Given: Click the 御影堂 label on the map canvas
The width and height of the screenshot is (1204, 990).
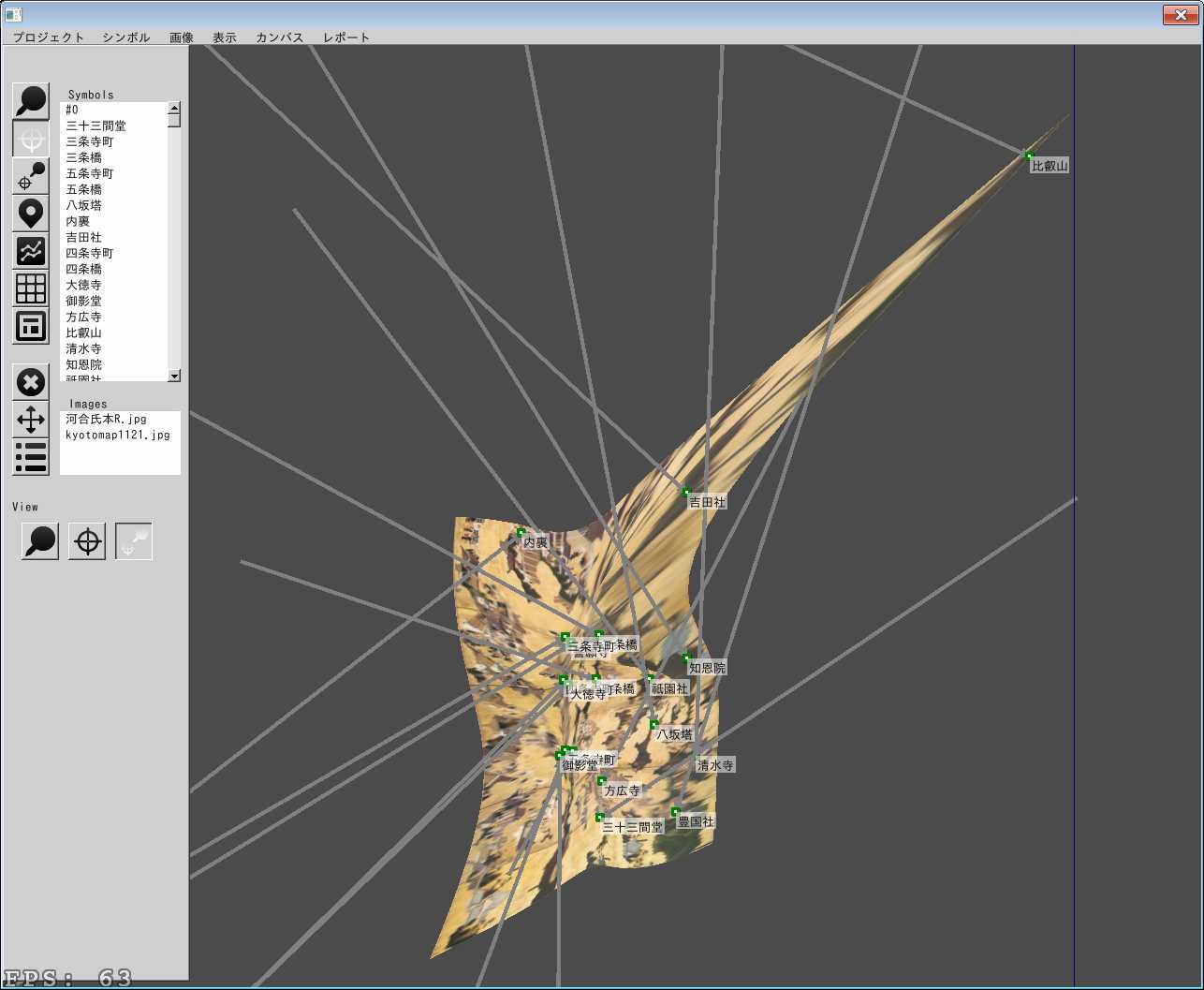Looking at the screenshot, I should (580, 765).
